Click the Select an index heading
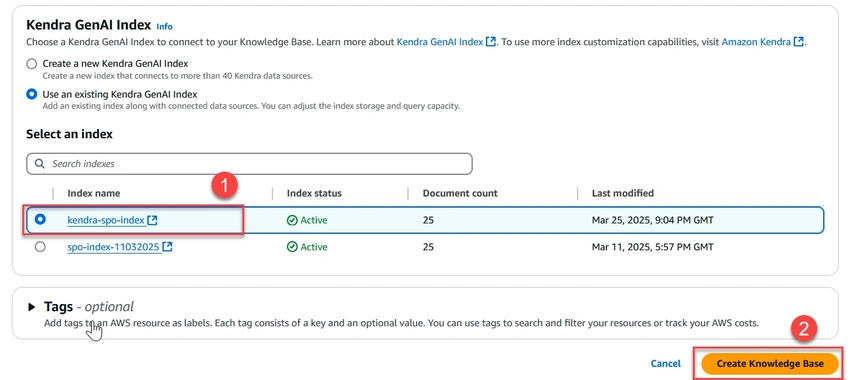 (69, 134)
